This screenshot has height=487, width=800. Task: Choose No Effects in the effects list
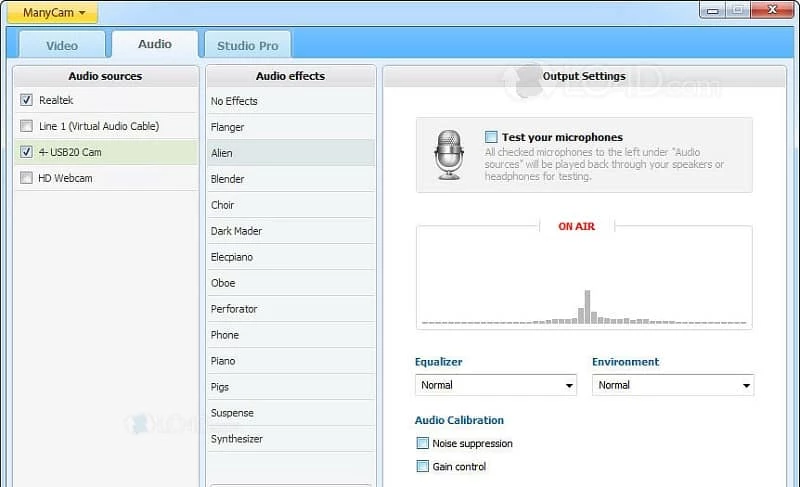[x=234, y=101]
